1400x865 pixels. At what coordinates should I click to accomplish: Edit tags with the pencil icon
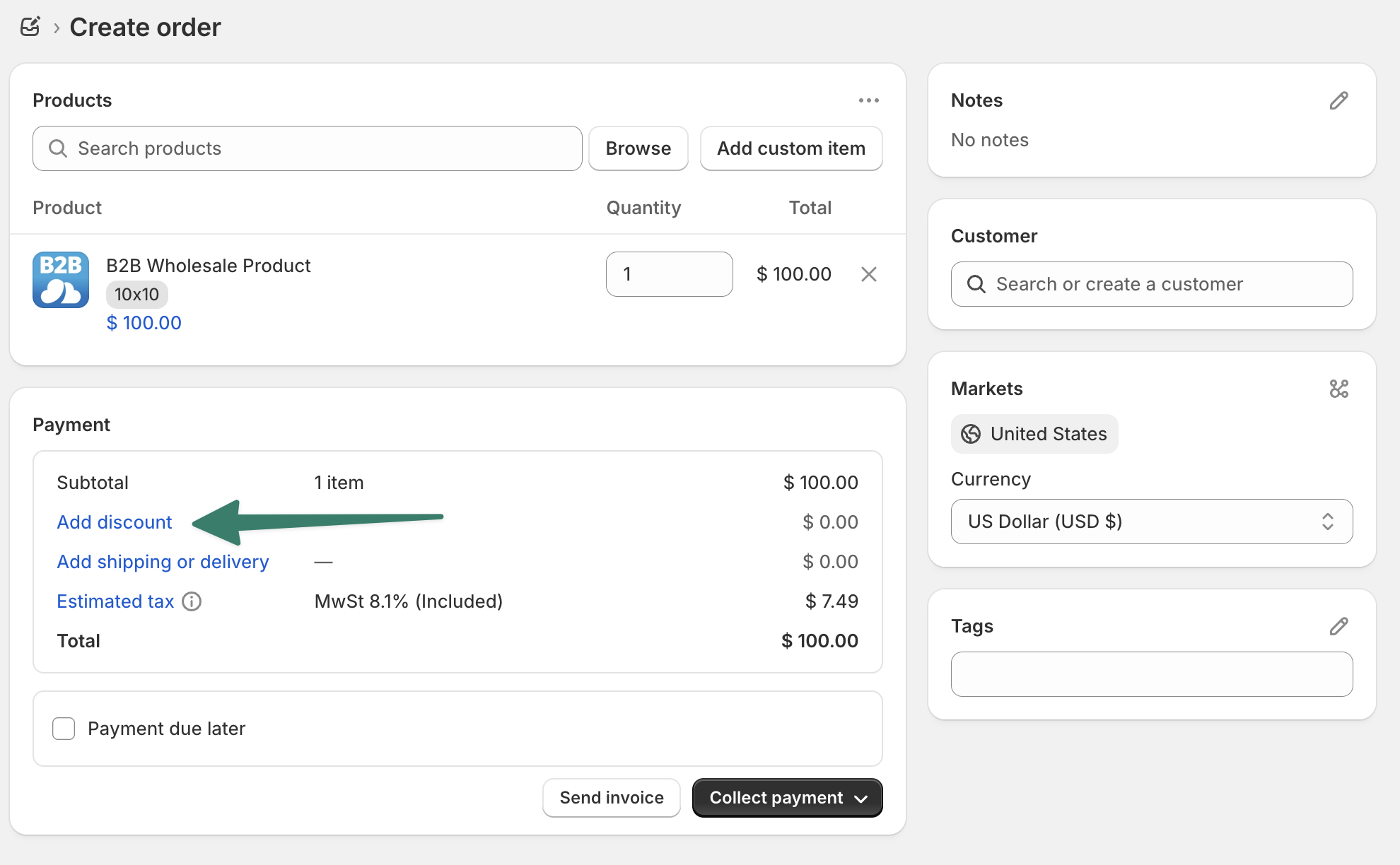[1338, 626]
